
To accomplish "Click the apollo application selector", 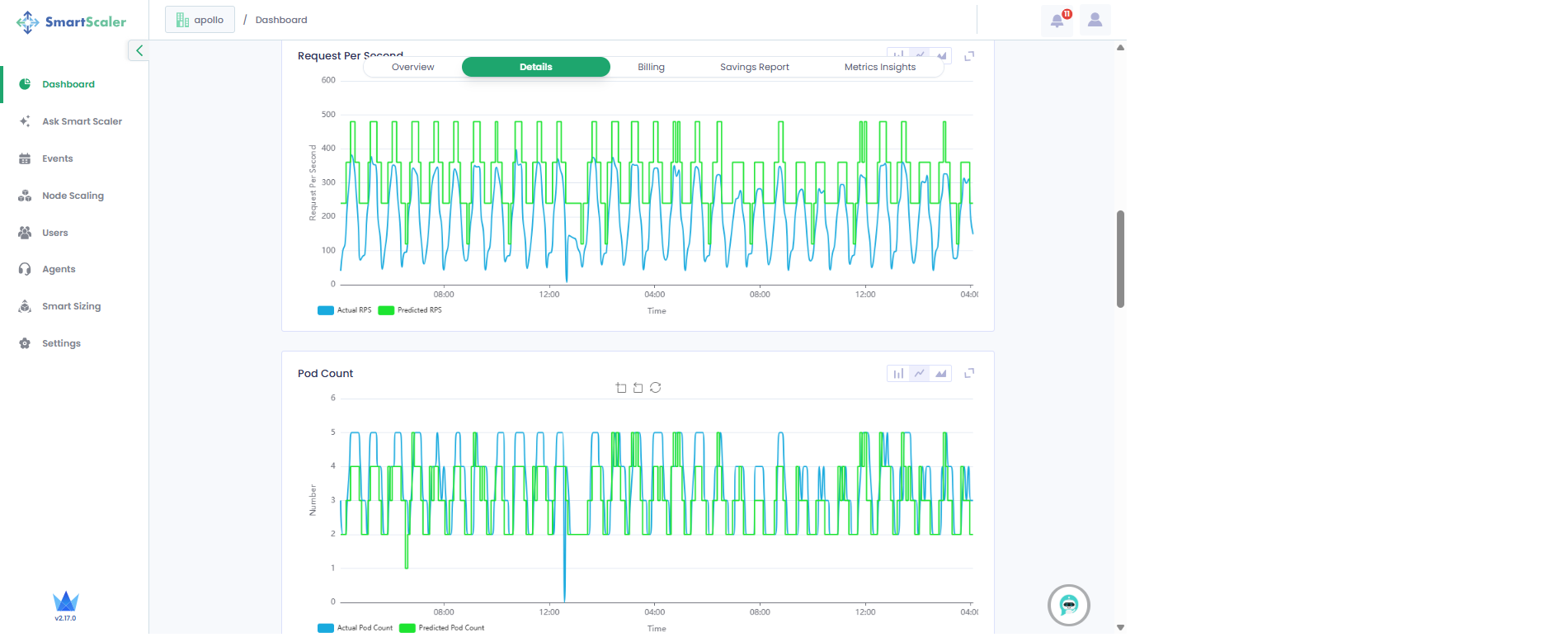I will tap(200, 20).
